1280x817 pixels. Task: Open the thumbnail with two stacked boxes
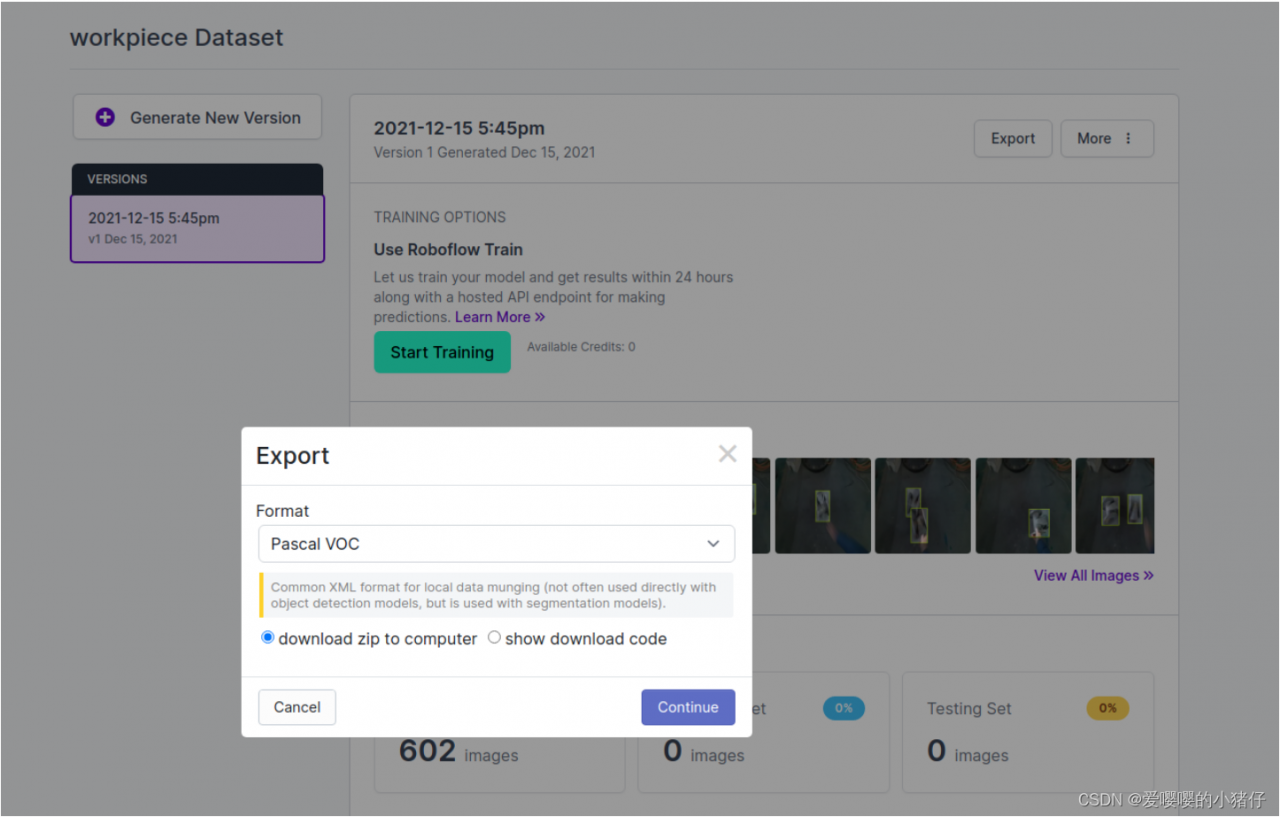[x=922, y=506]
